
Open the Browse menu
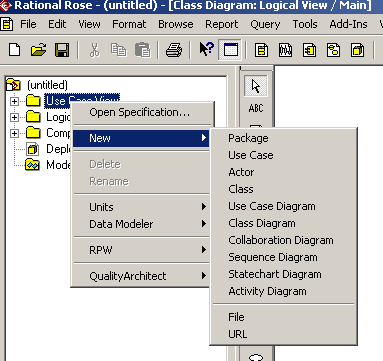(176, 24)
